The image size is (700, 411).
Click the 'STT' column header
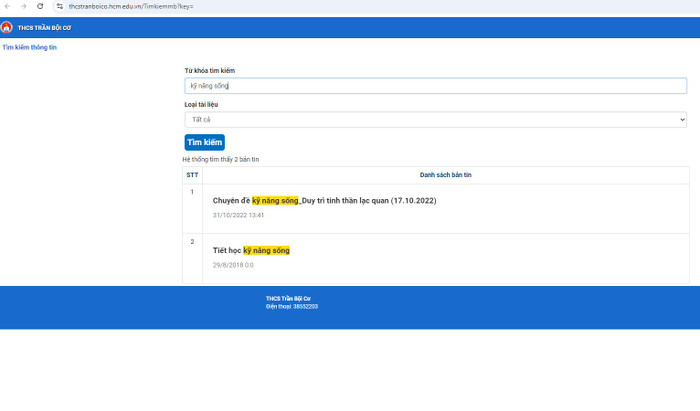(x=192, y=174)
